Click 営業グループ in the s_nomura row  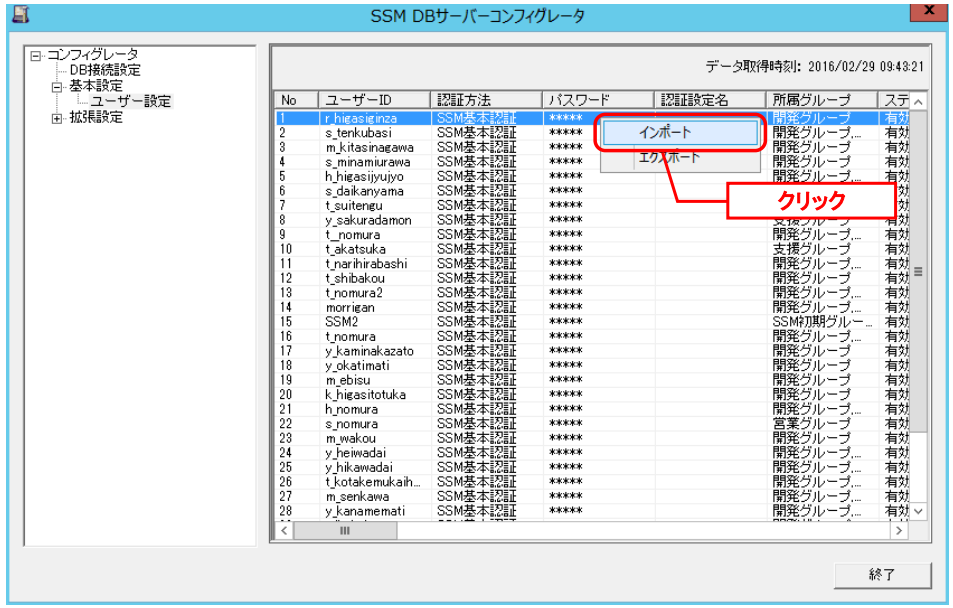[x=811, y=424]
